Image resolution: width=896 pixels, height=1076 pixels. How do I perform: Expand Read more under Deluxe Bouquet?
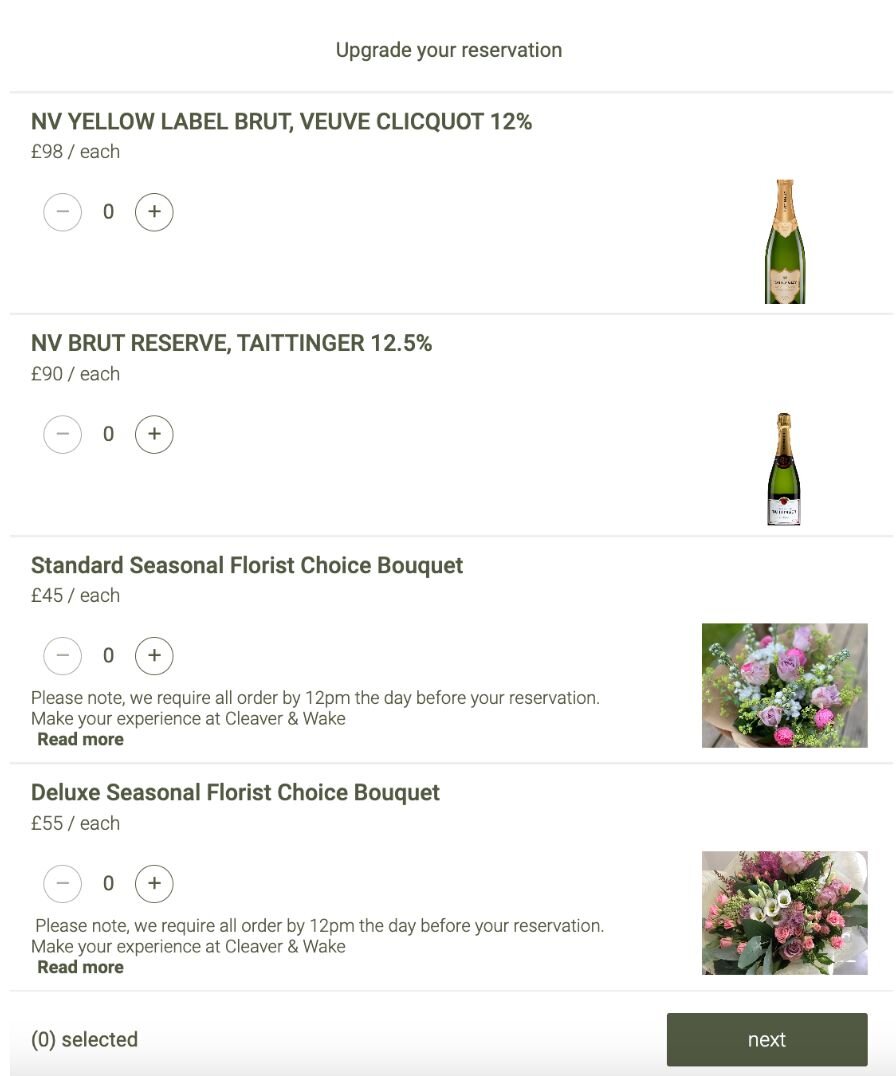pyautogui.click(x=81, y=968)
